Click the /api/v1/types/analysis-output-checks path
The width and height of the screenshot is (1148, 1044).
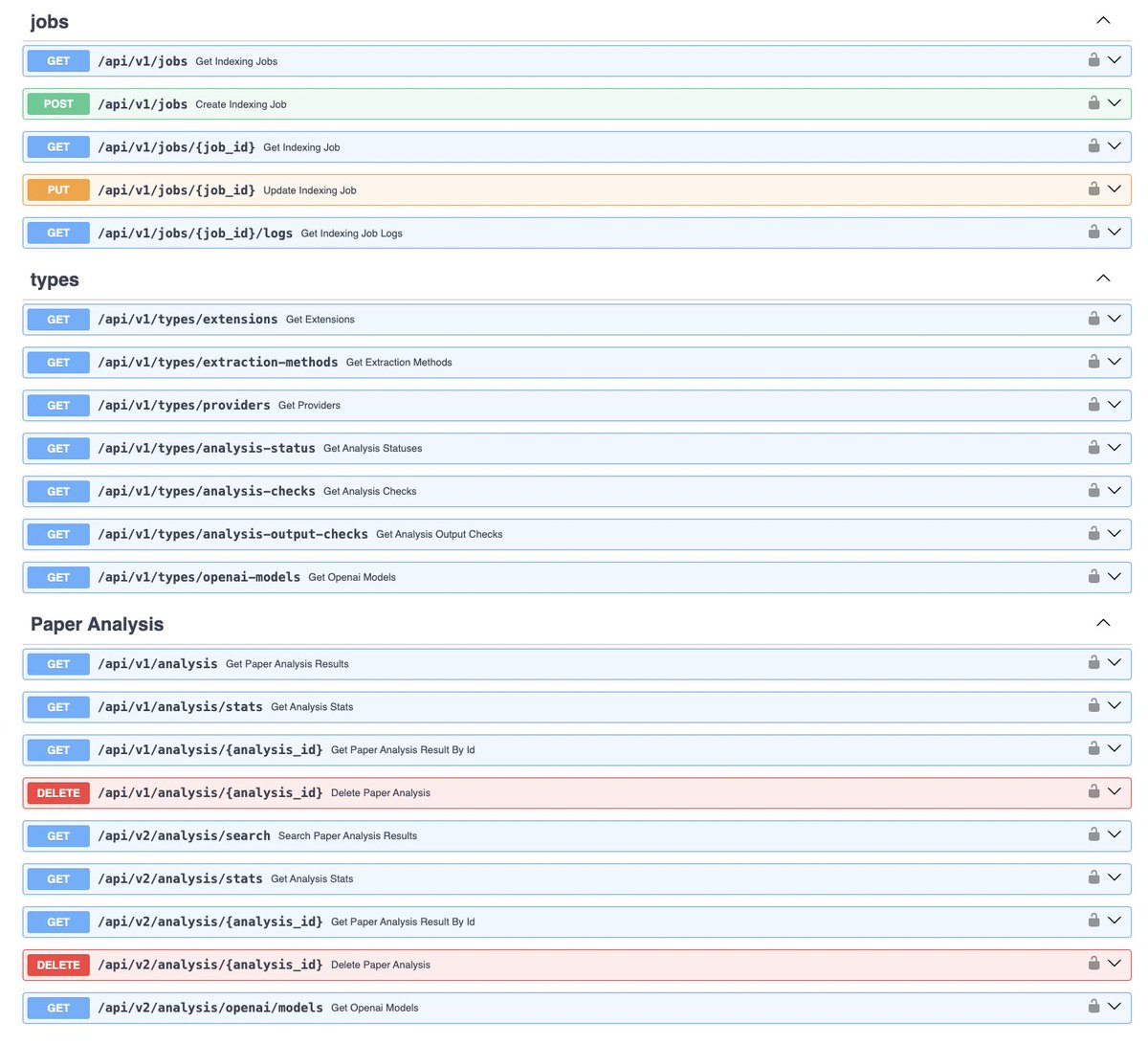click(x=232, y=535)
